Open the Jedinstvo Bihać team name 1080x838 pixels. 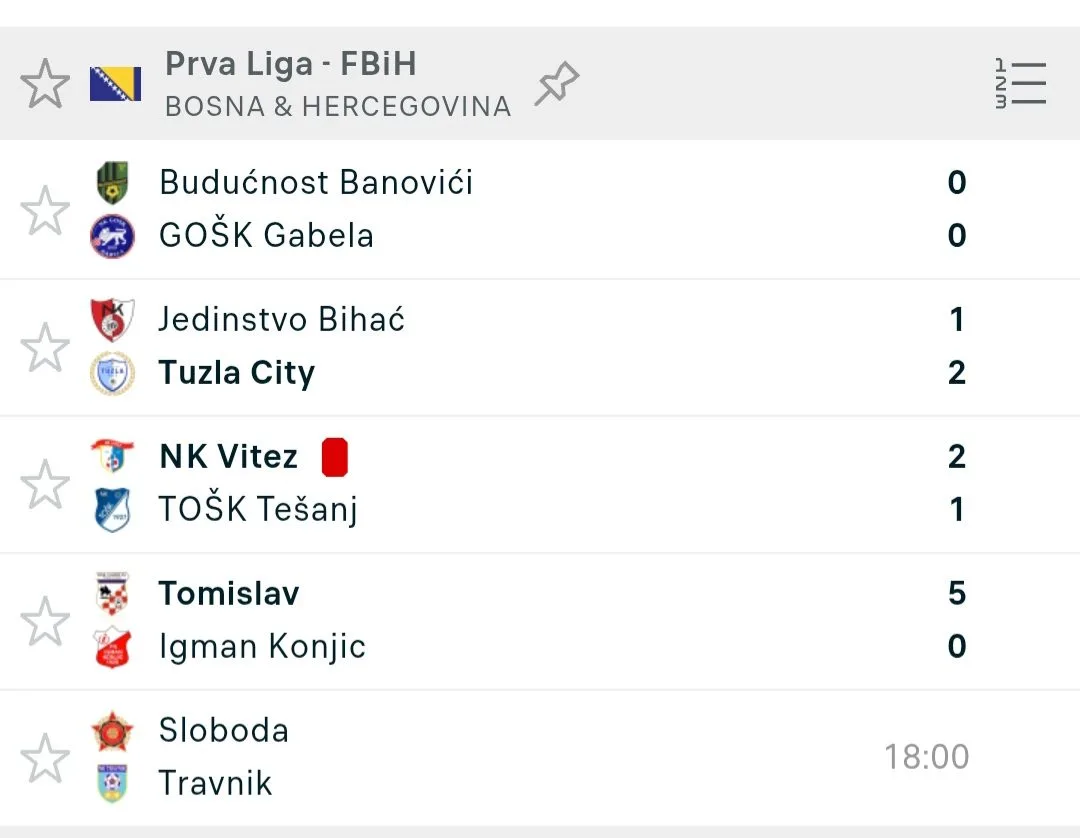pyautogui.click(x=282, y=319)
